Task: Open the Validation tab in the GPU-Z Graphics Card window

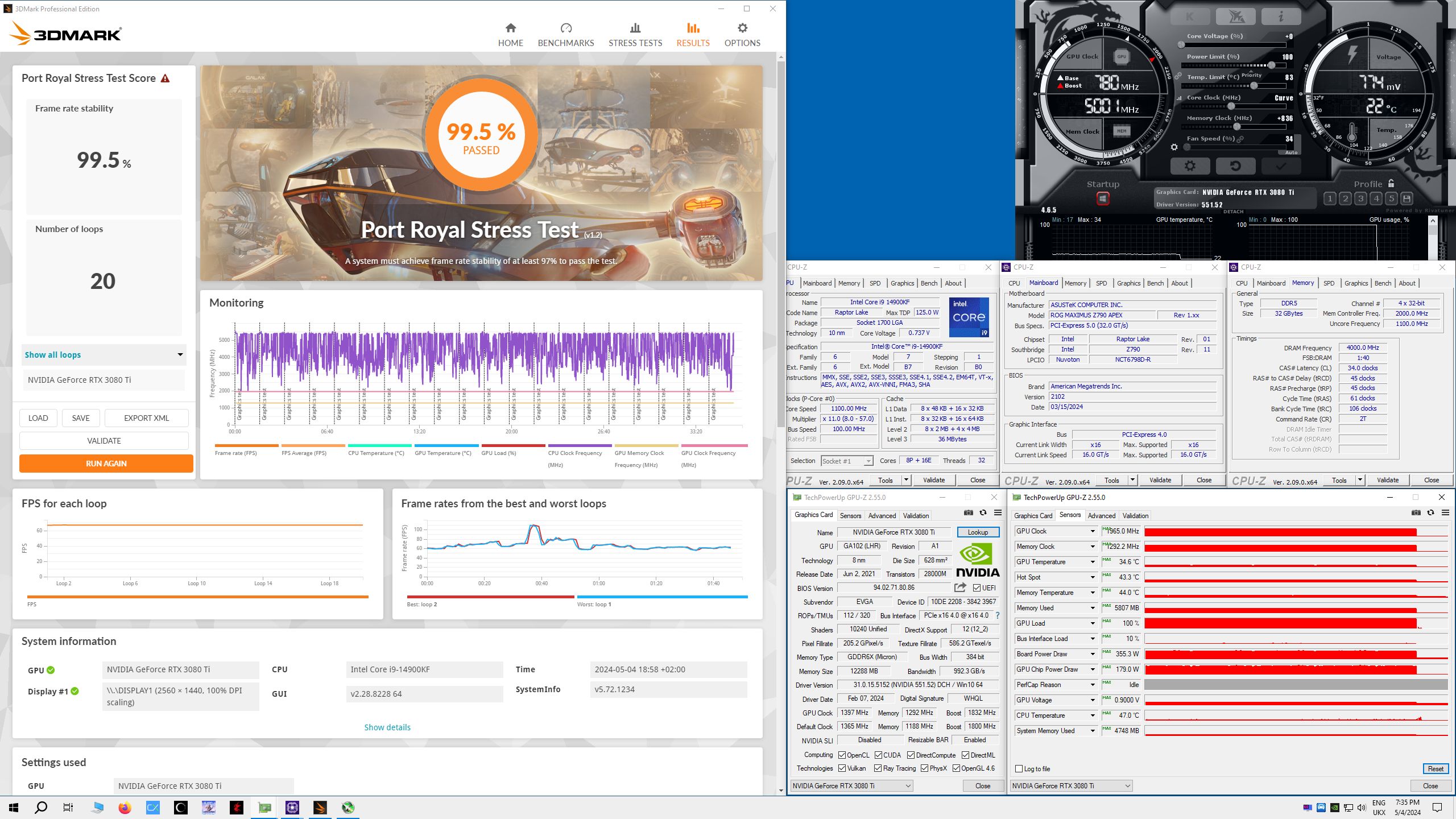Action: pyautogui.click(x=916, y=516)
